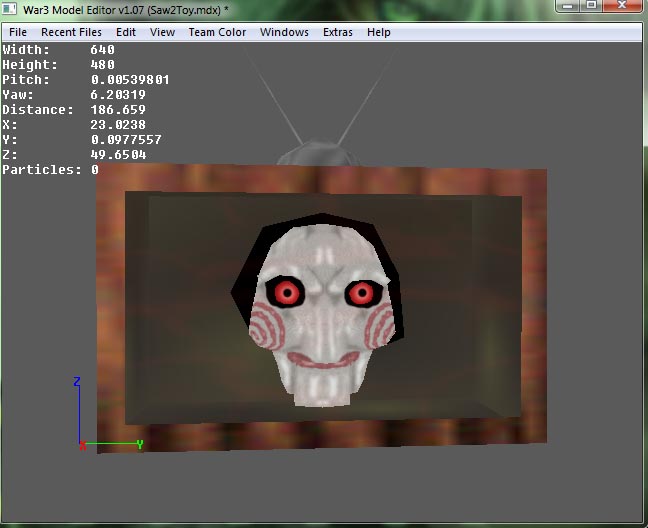
Task: Click the gray antenna base above the frame
Action: [x=318, y=154]
